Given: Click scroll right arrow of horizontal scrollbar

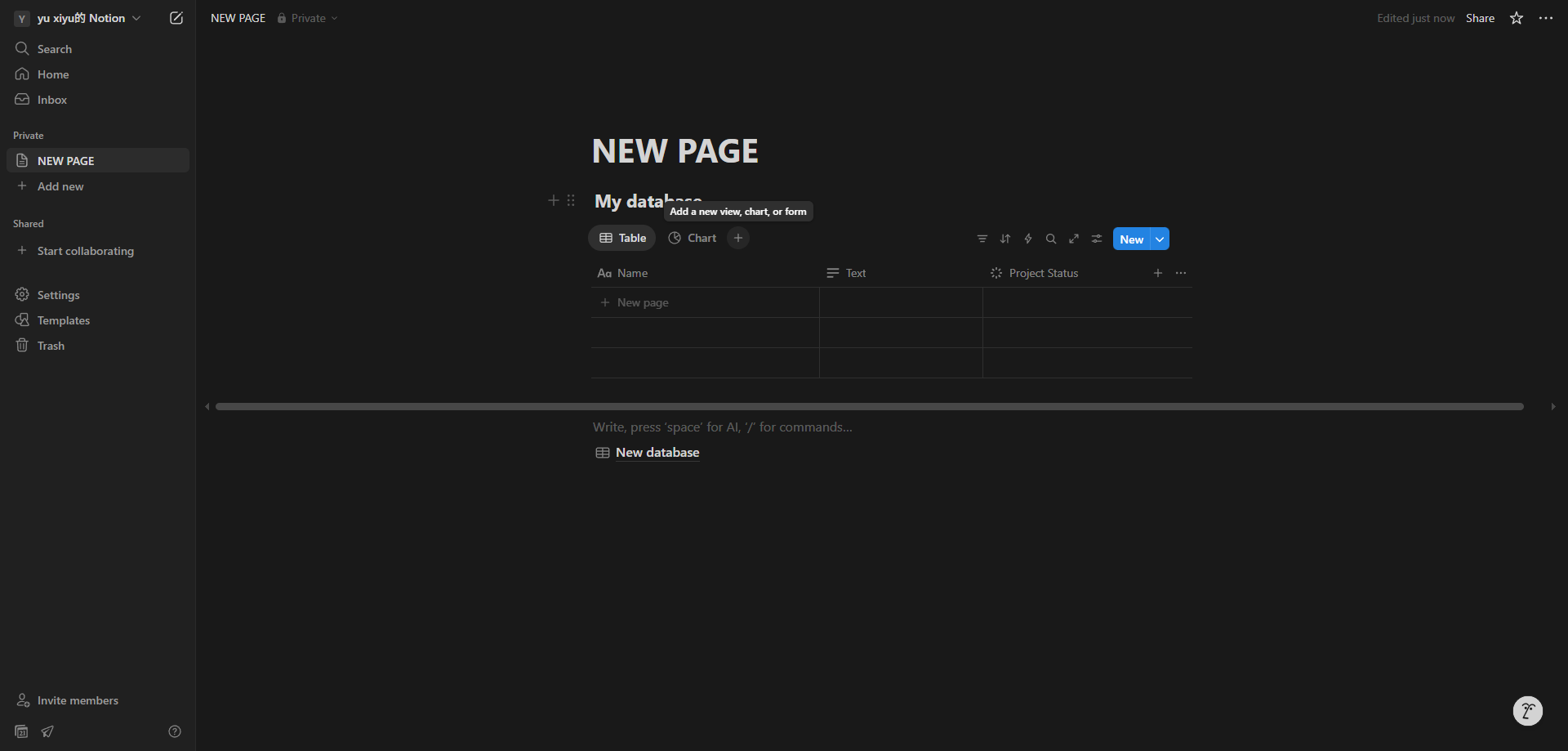Looking at the screenshot, I should pos(1553,406).
